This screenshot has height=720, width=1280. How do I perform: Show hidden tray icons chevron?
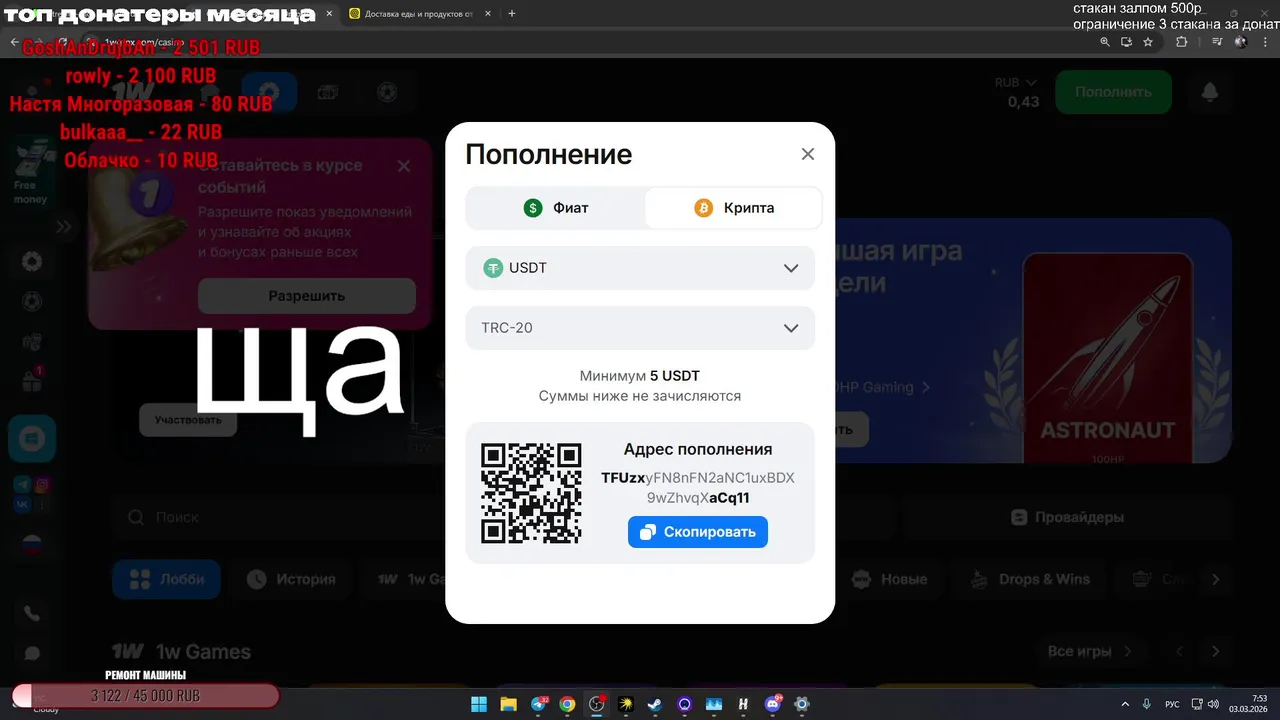pos(1125,704)
